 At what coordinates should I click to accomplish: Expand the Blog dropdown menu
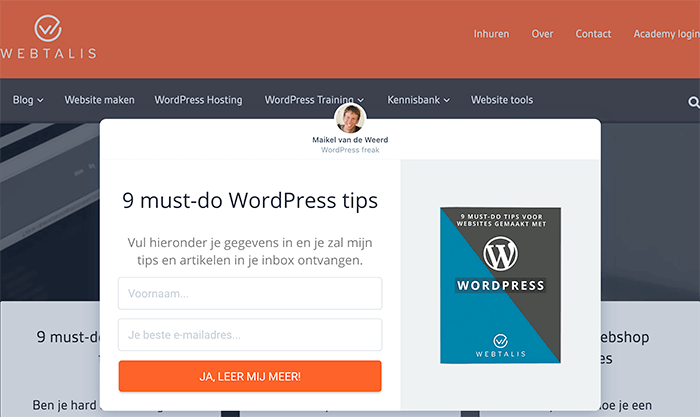click(x=28, y=100)
